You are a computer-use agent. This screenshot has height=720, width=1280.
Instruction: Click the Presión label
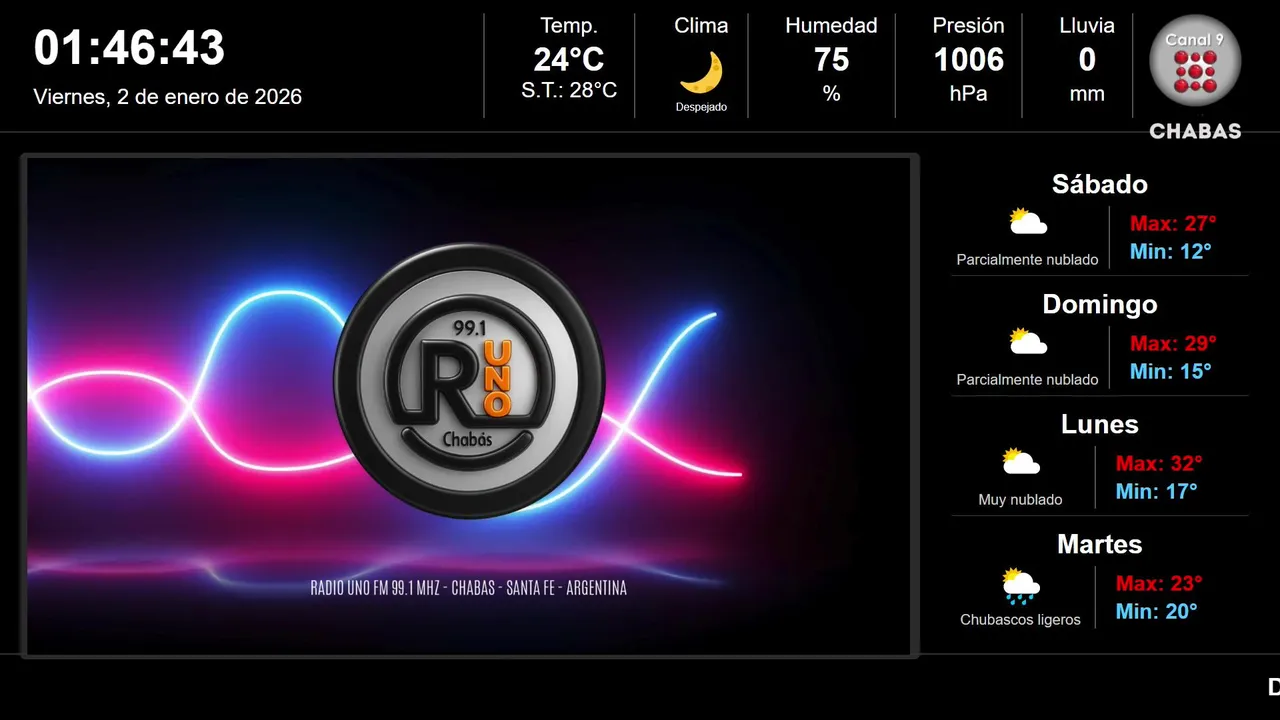coord(968,25)
